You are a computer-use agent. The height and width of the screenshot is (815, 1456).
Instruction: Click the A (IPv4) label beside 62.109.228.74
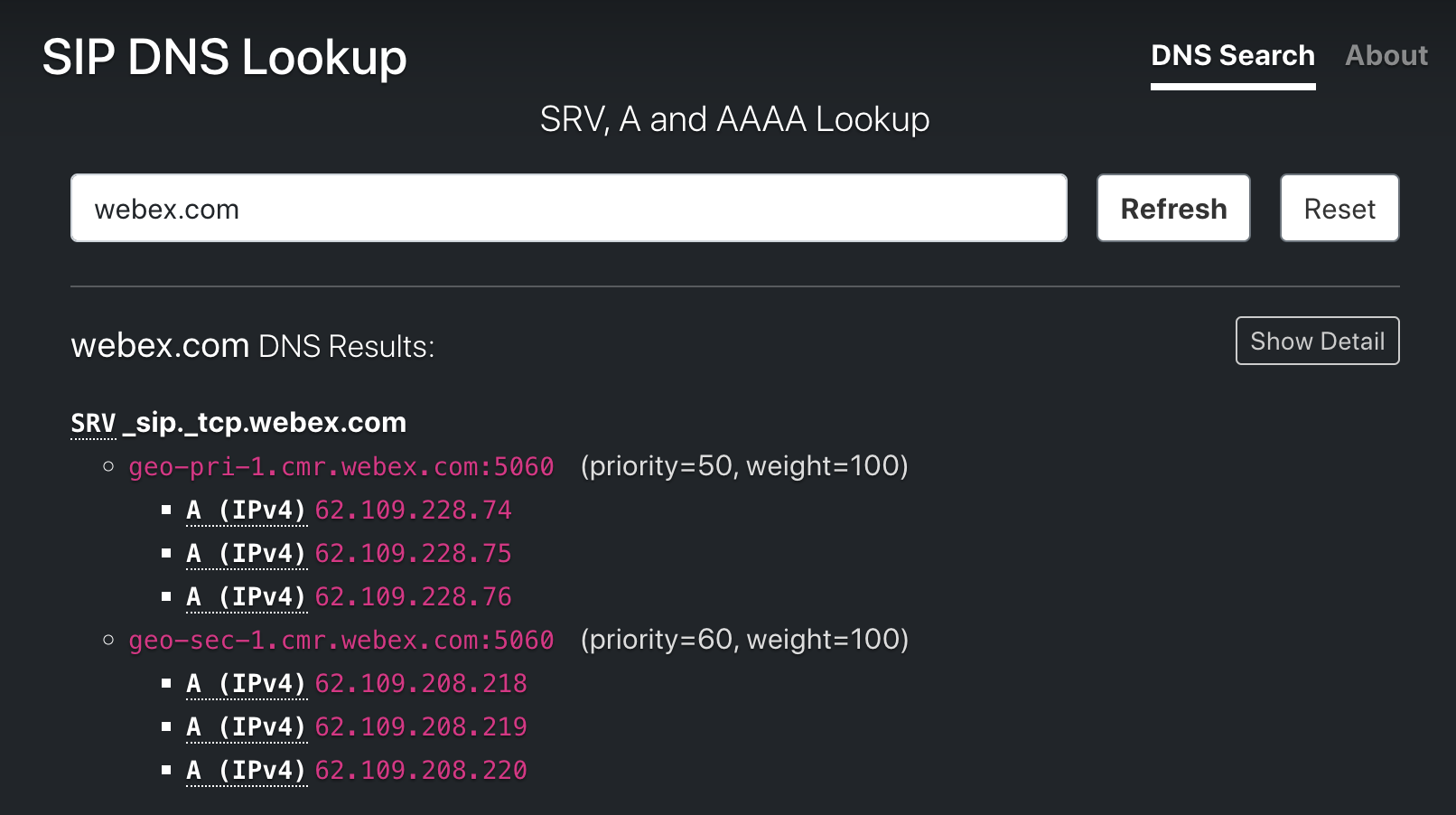(246, 511)
